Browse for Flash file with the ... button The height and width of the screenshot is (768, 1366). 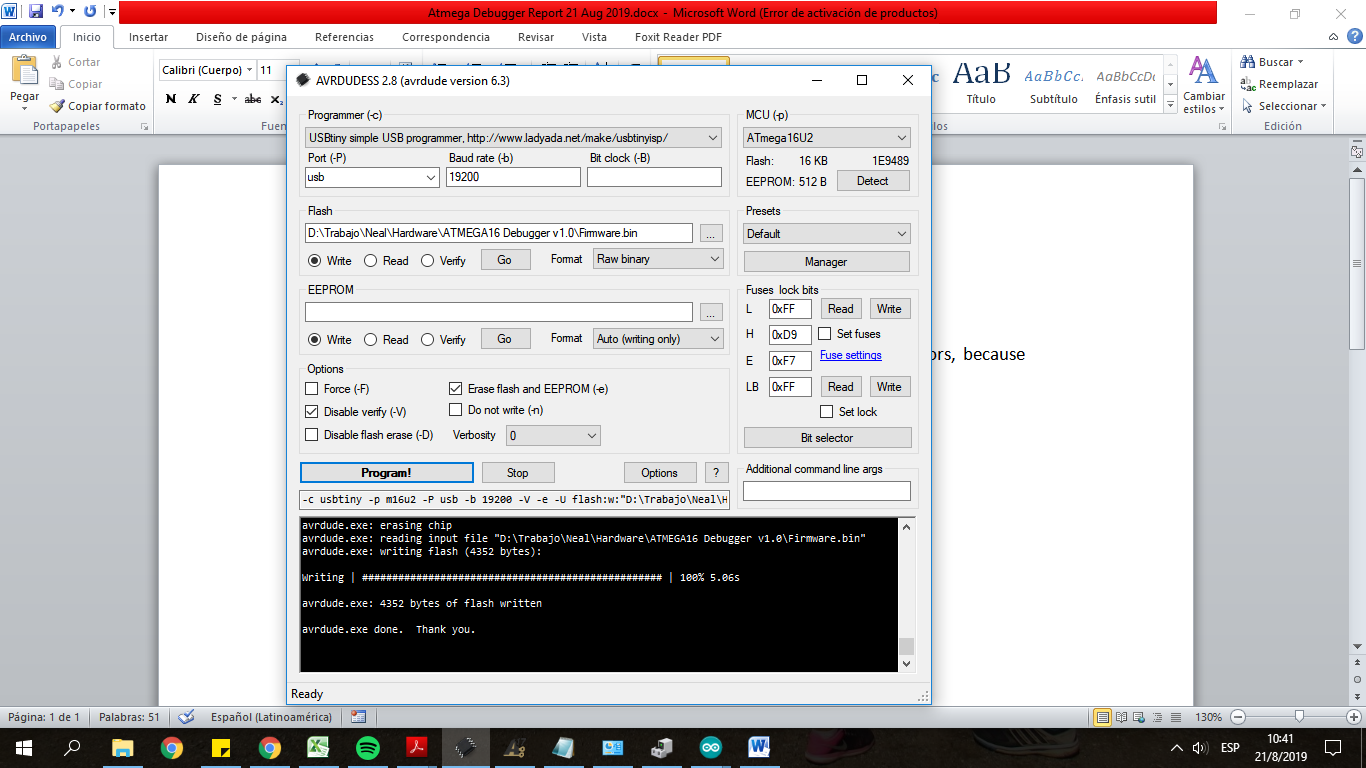[710, 234]
